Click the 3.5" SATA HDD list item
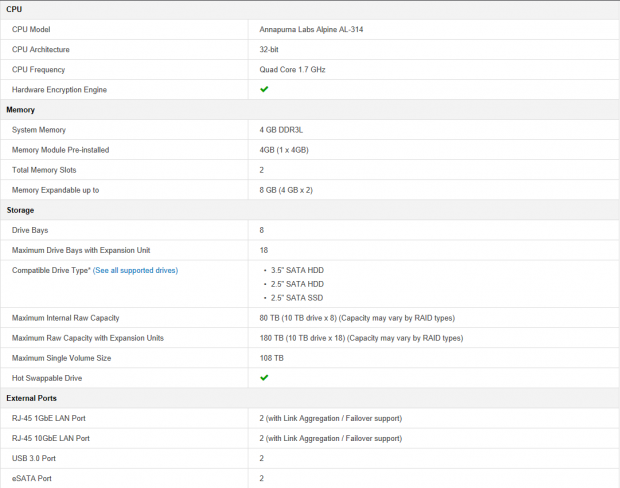 click(297, 270)
